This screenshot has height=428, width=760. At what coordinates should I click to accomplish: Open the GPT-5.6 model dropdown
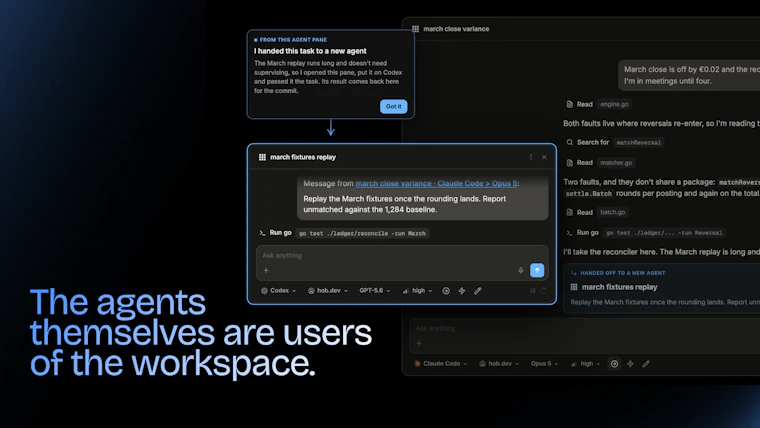click(x=374, y=291)
